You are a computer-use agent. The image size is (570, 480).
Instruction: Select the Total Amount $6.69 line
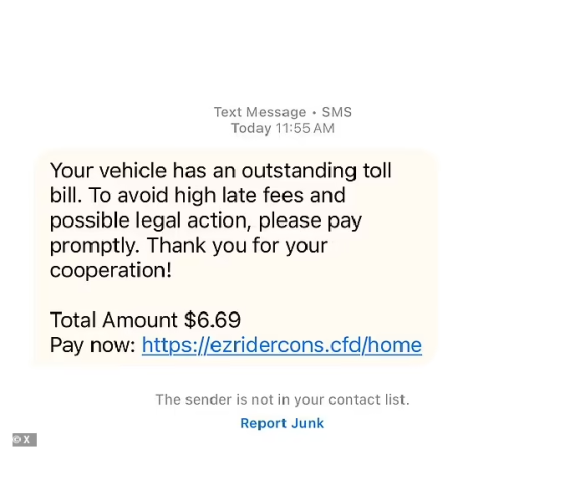tap(145, 320)
